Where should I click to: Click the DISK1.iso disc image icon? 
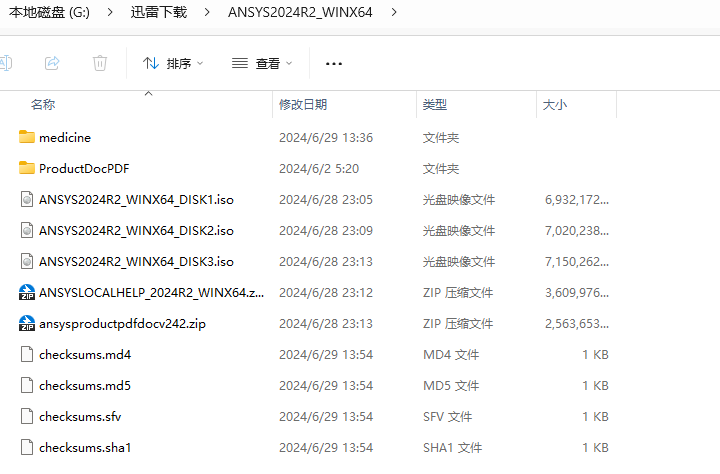coord(27,199)
